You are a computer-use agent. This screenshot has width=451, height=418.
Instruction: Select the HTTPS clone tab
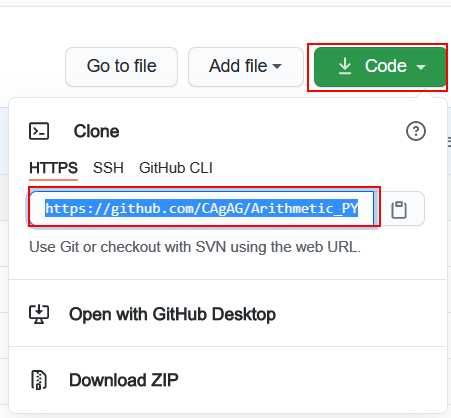(53, 168)
